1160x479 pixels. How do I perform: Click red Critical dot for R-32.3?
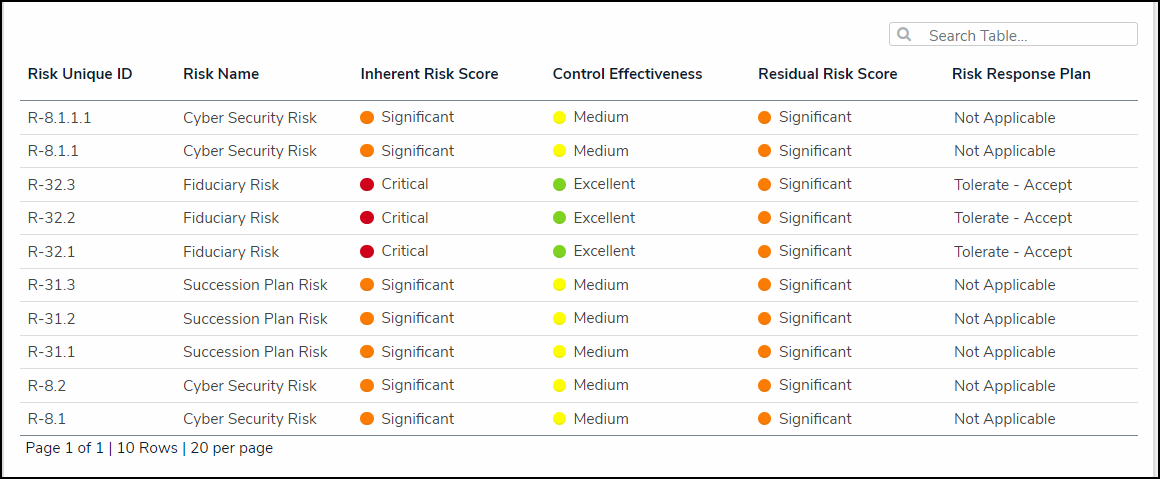point(367,184)
